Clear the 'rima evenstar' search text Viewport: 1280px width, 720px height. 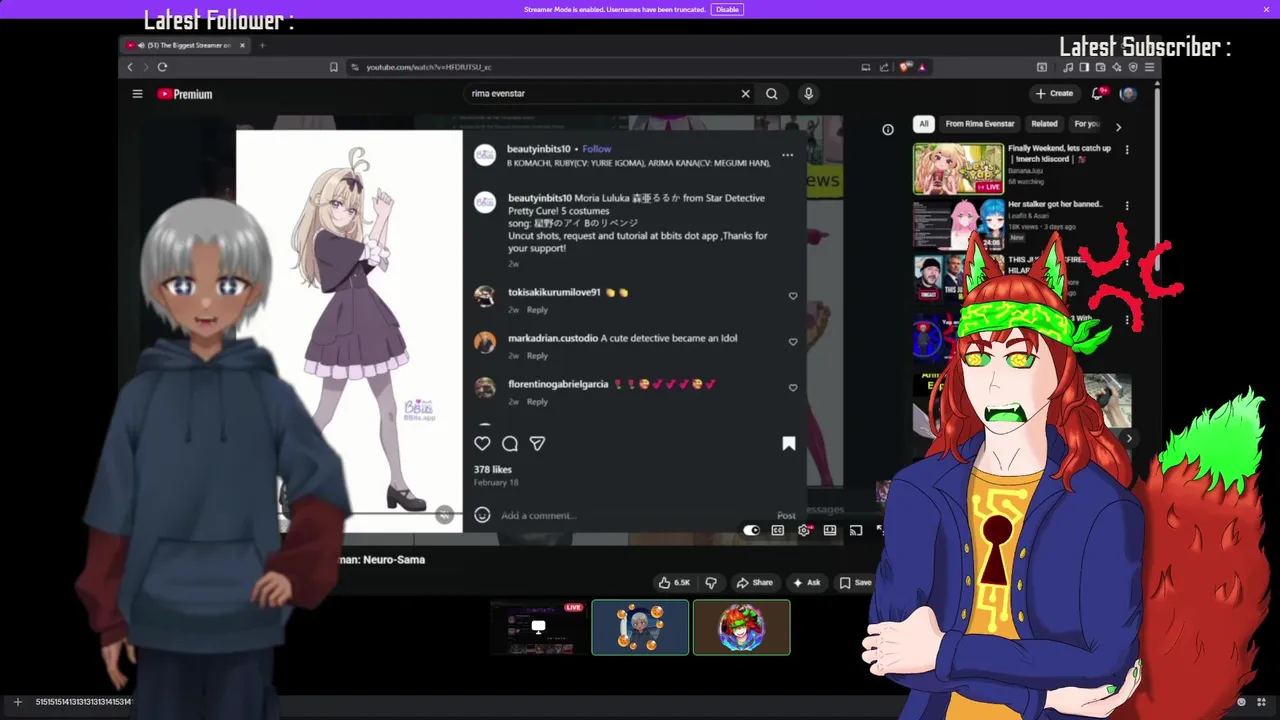coord(745,94)
